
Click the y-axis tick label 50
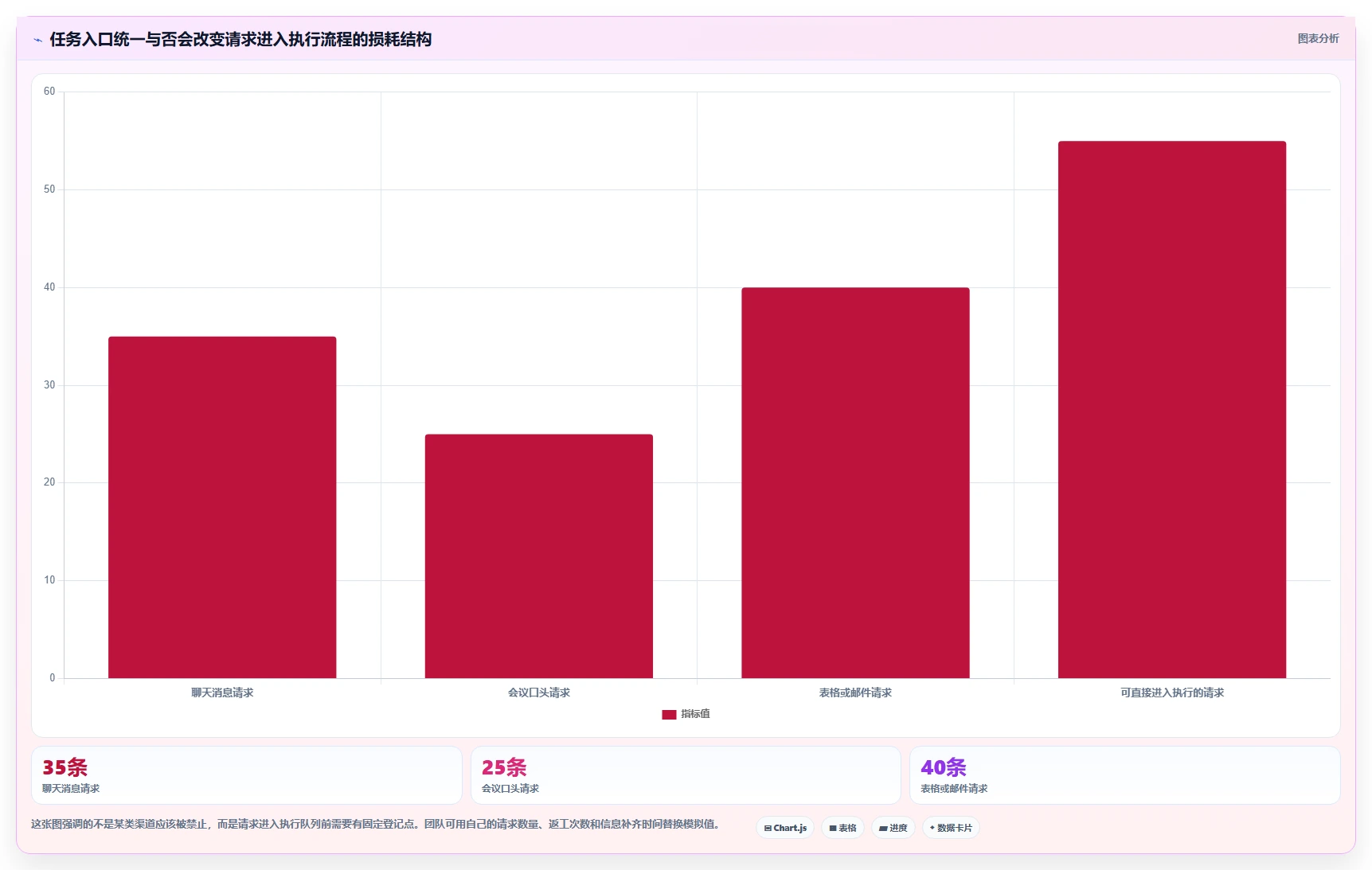(49, 189)
